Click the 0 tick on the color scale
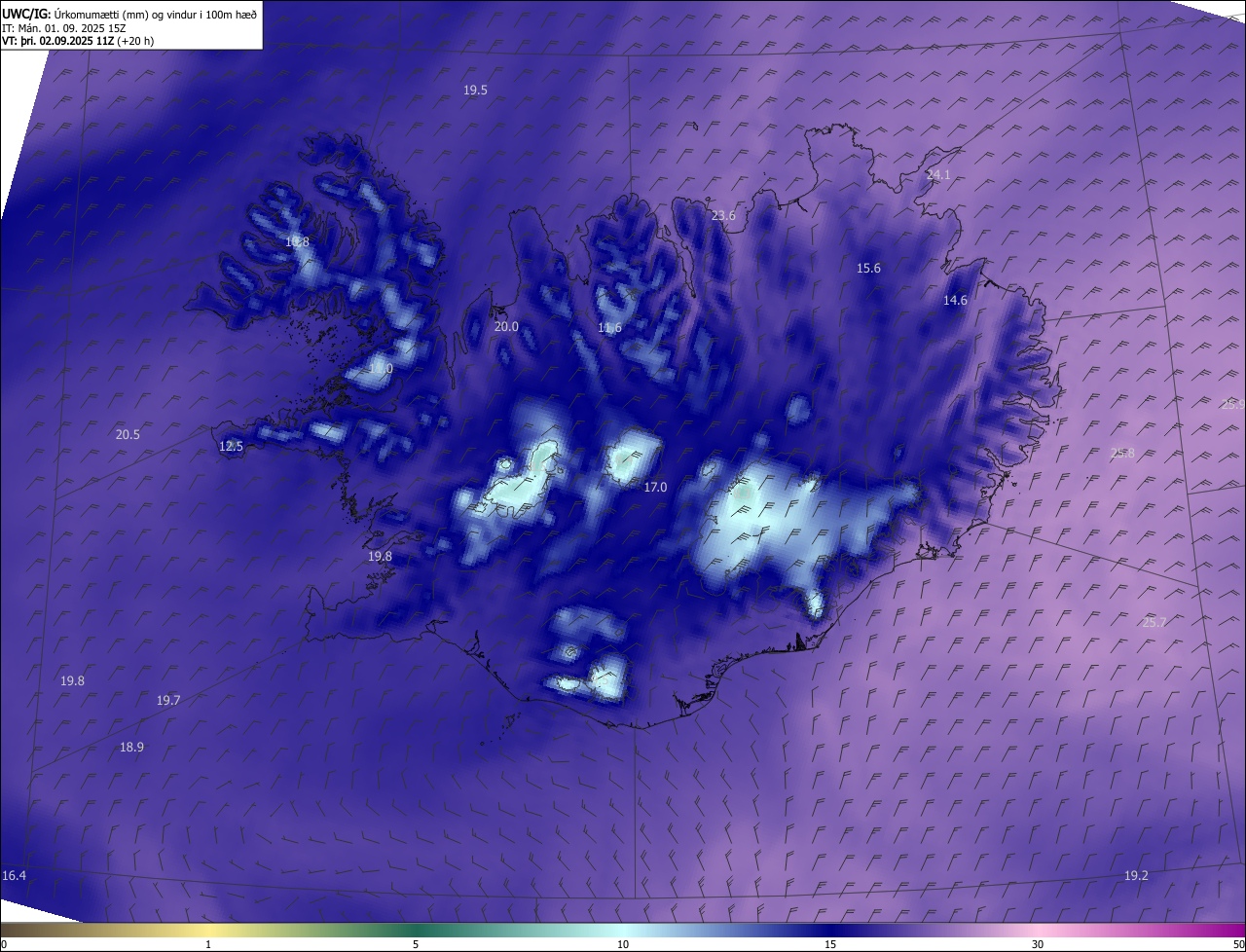Viewport: 1246px width, 952px height. point(4,944)
